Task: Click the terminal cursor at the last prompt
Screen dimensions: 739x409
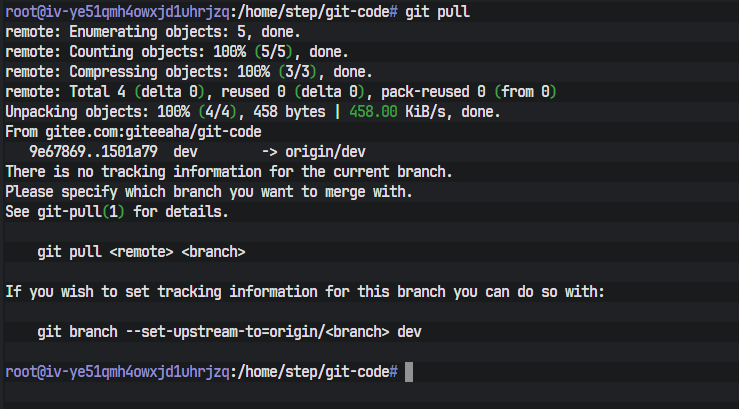Action: (409, 372)
